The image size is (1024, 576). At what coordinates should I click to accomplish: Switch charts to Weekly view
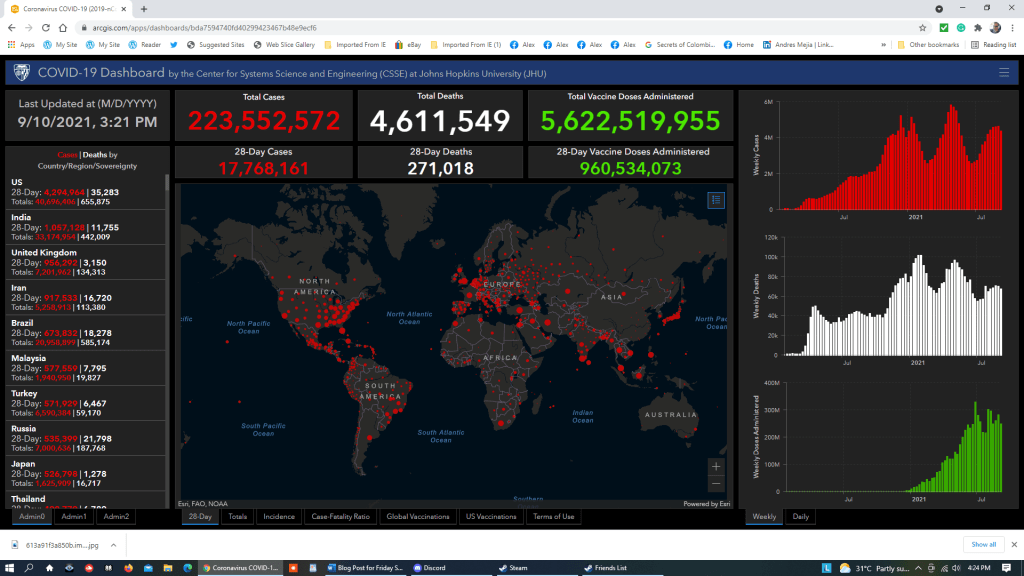pyautogui.click(x=764, y=517)
